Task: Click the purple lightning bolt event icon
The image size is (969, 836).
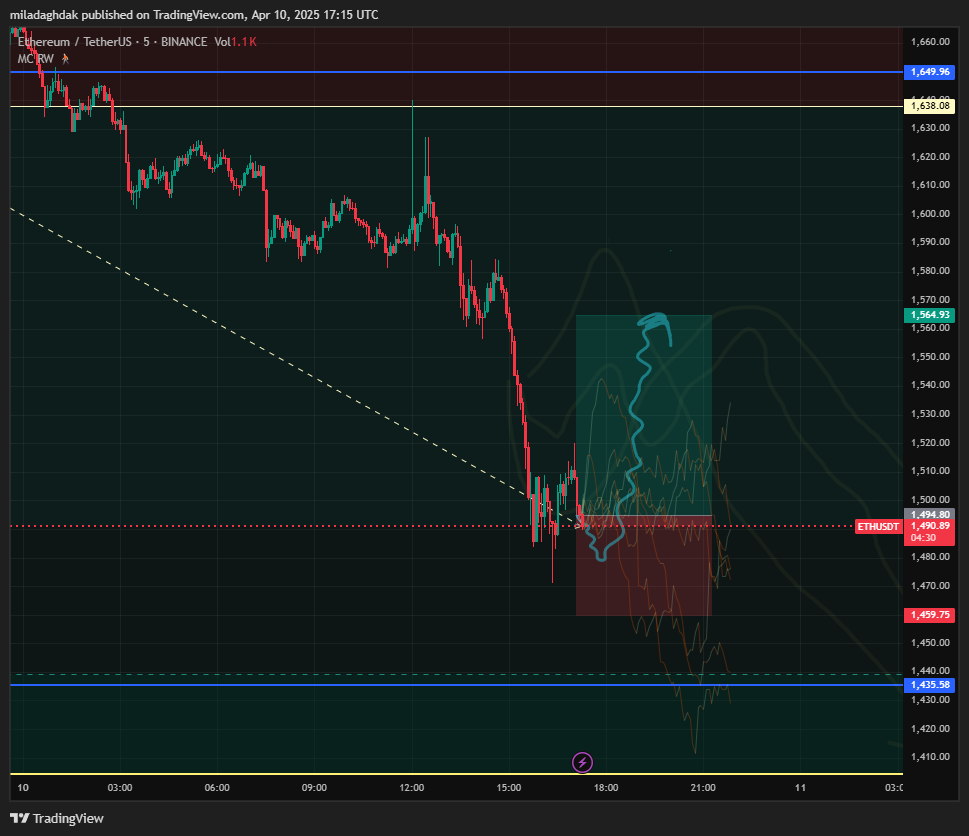Action: pyautogui.click(x=582, y=762)
